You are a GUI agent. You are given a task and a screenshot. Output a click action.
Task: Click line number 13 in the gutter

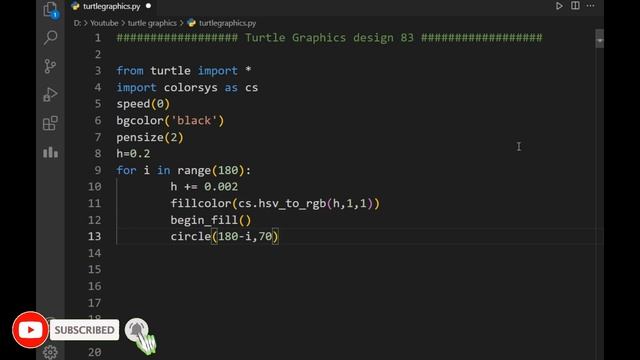tap(95, 236)
